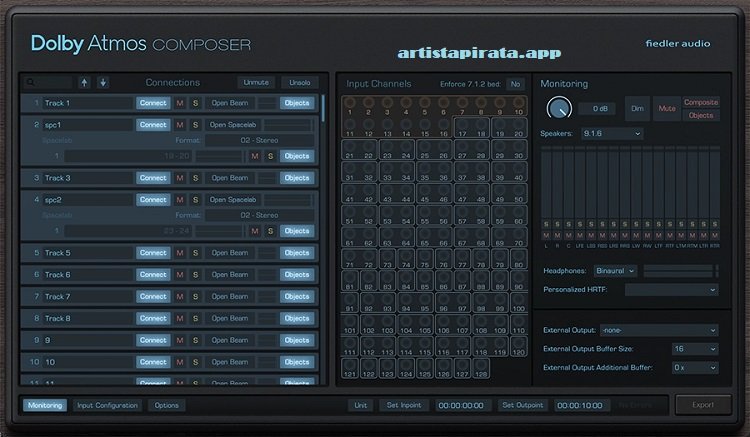Switch to Input Configuration tab

coord(107,405)
